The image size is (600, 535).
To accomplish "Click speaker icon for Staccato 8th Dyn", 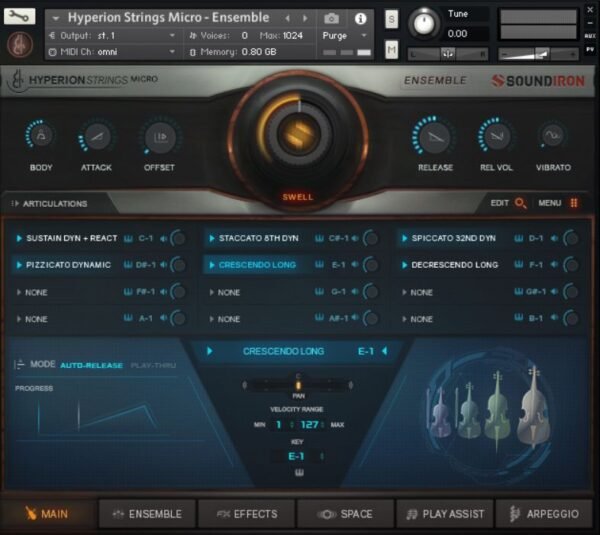I will tap(355, 238).
